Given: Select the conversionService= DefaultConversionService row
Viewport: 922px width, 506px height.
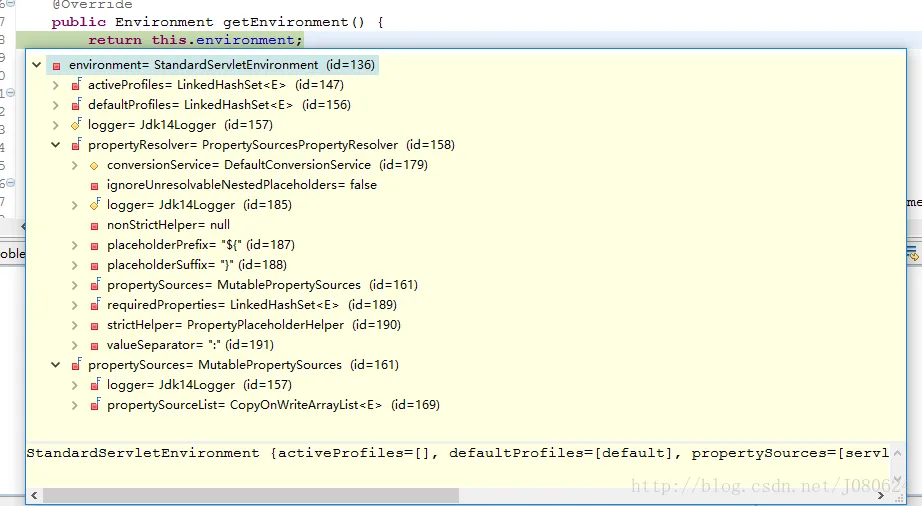Looking at the screenshot, I should click(x=267, y=165).
